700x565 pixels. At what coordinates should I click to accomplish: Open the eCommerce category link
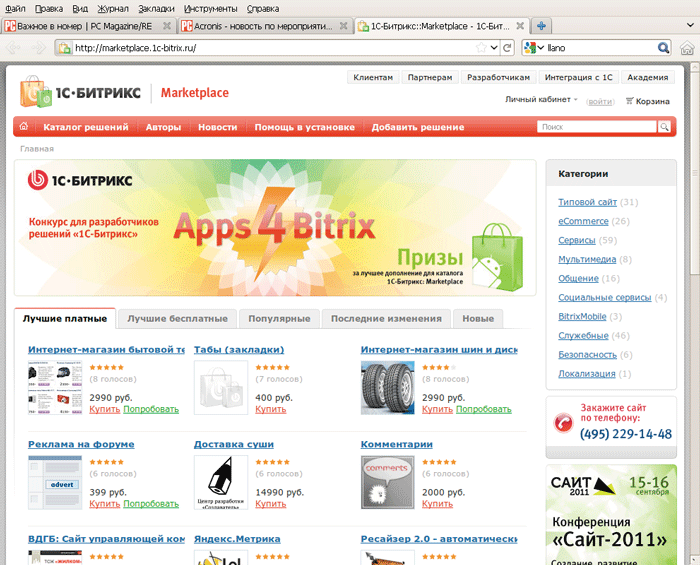pos(583,221)
